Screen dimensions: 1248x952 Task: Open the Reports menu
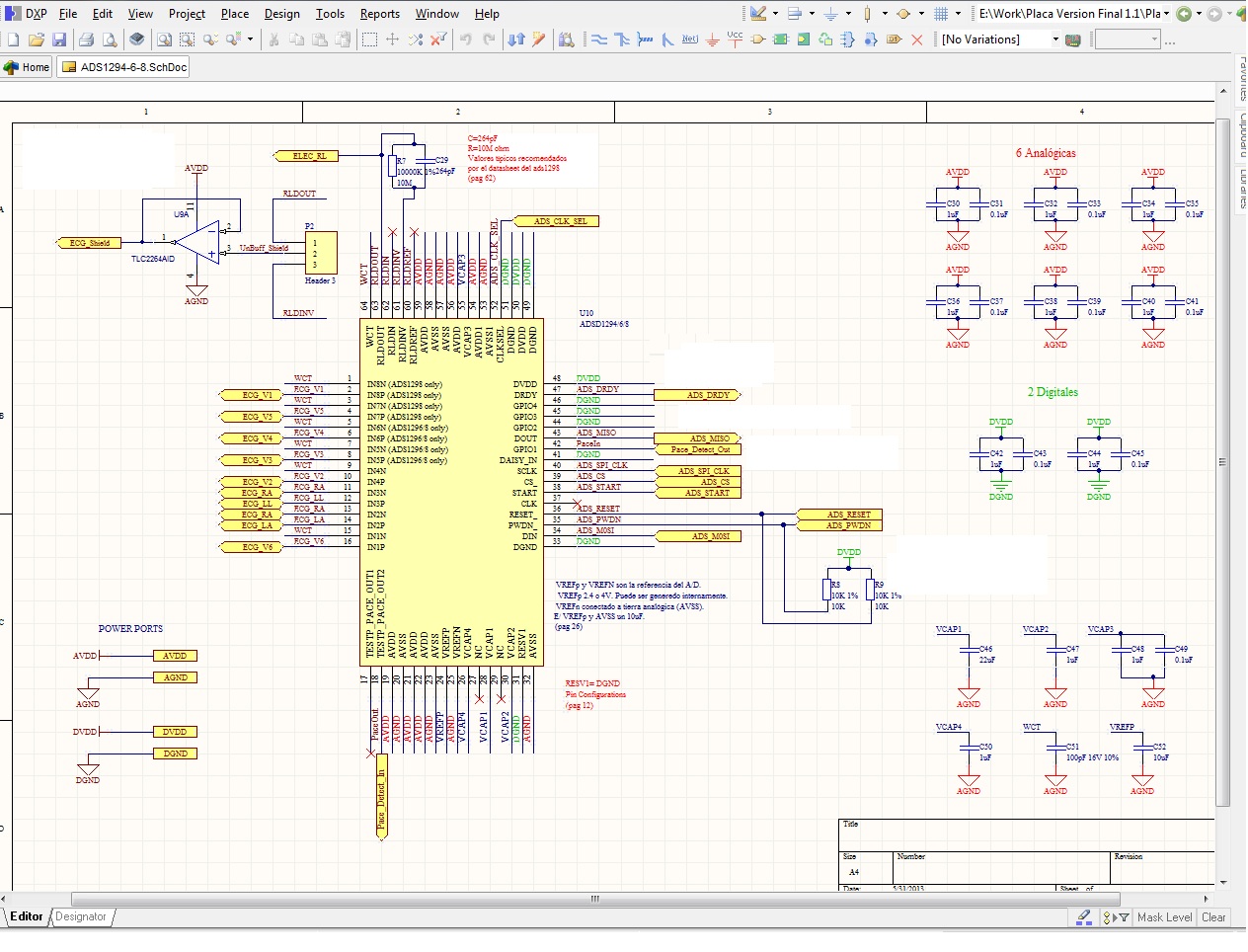click(380, 14)
